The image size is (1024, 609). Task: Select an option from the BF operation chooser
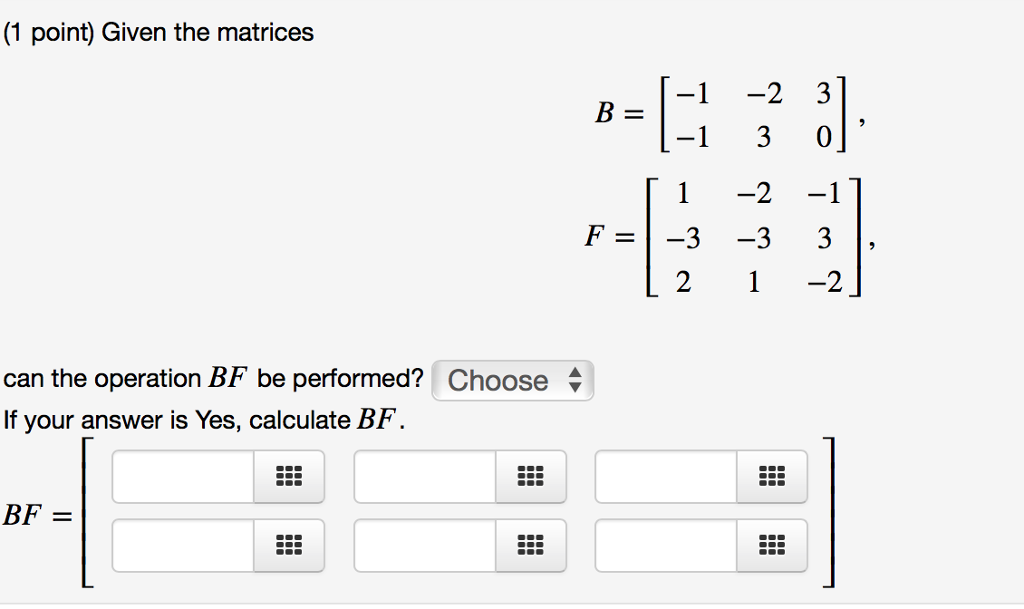512,381
